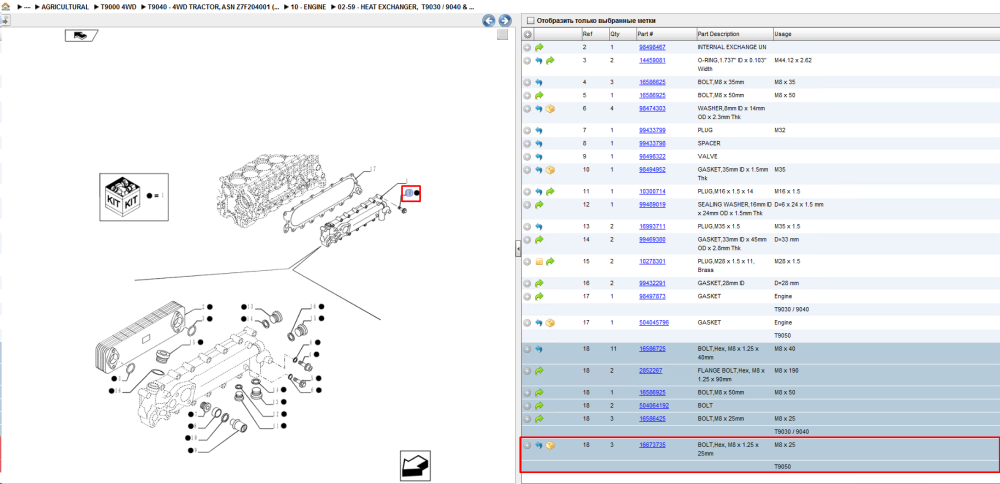Click blue arrow icon on PLUG M35 row
The height and width of the screenshot is (484, 1000).
[x=539, y=226]
